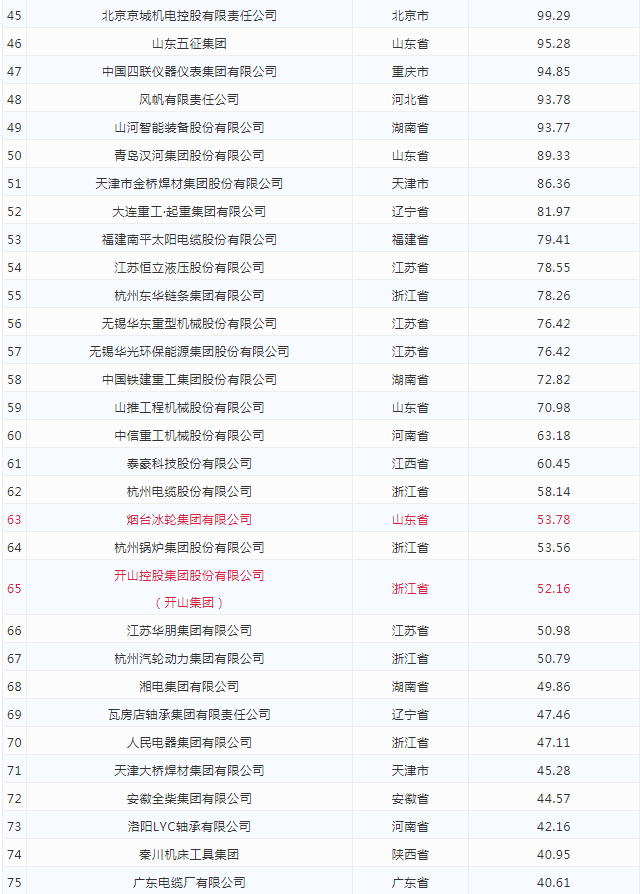Screen dimensions: 640x894
Task: Click 安徽省 region cell
Action: [410, 797]
